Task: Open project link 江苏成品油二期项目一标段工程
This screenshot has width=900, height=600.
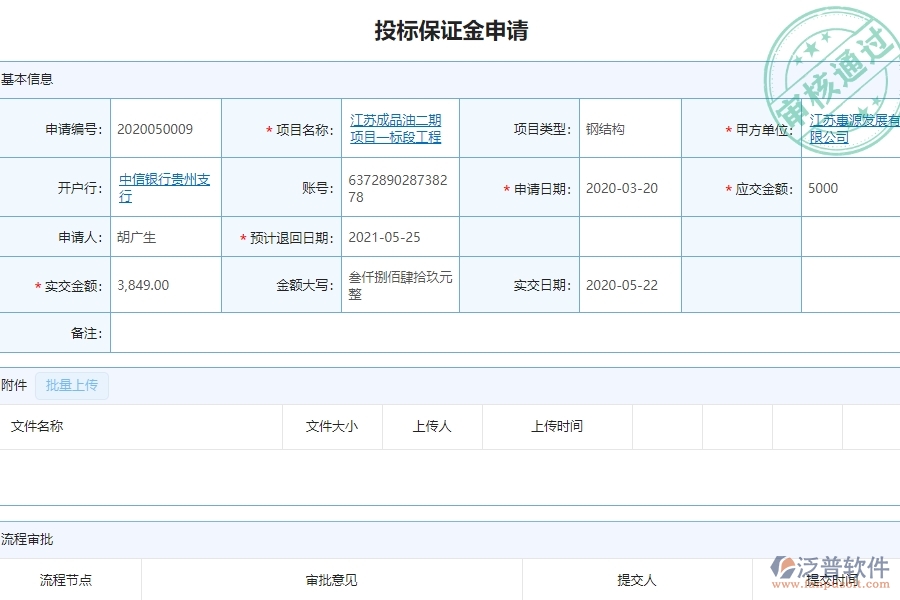Action: click(x=396, y=128)
